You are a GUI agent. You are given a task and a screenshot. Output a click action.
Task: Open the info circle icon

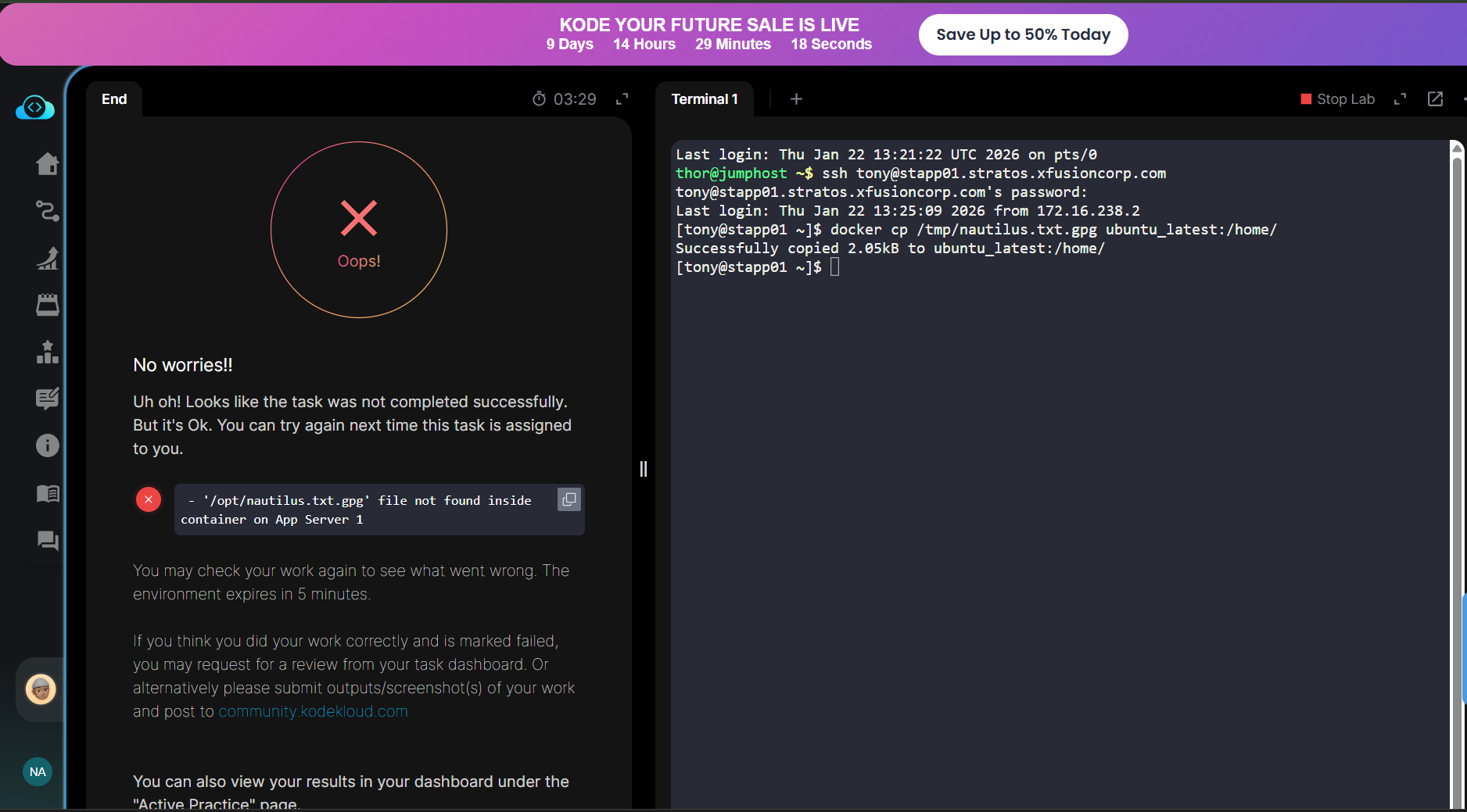coord(47,445)
